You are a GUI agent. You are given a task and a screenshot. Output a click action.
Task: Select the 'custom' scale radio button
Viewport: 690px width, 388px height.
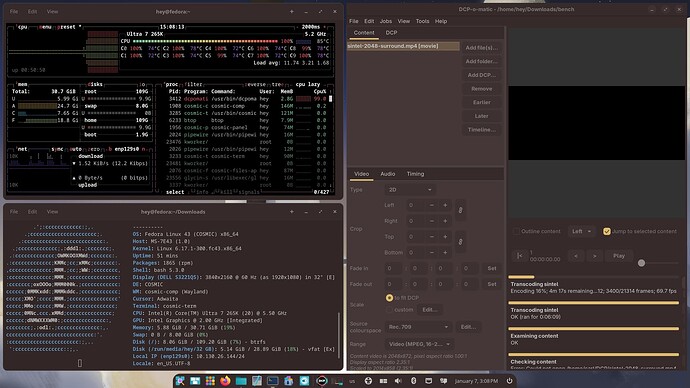coord(389,310)
